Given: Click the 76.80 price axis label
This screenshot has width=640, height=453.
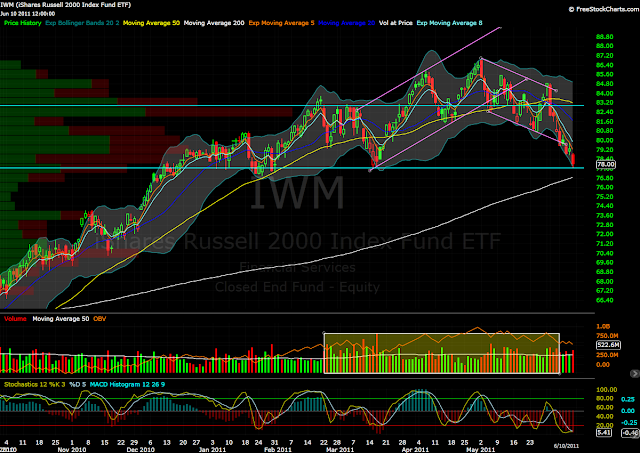Looking at the screenshot, I should click(604, 178).
